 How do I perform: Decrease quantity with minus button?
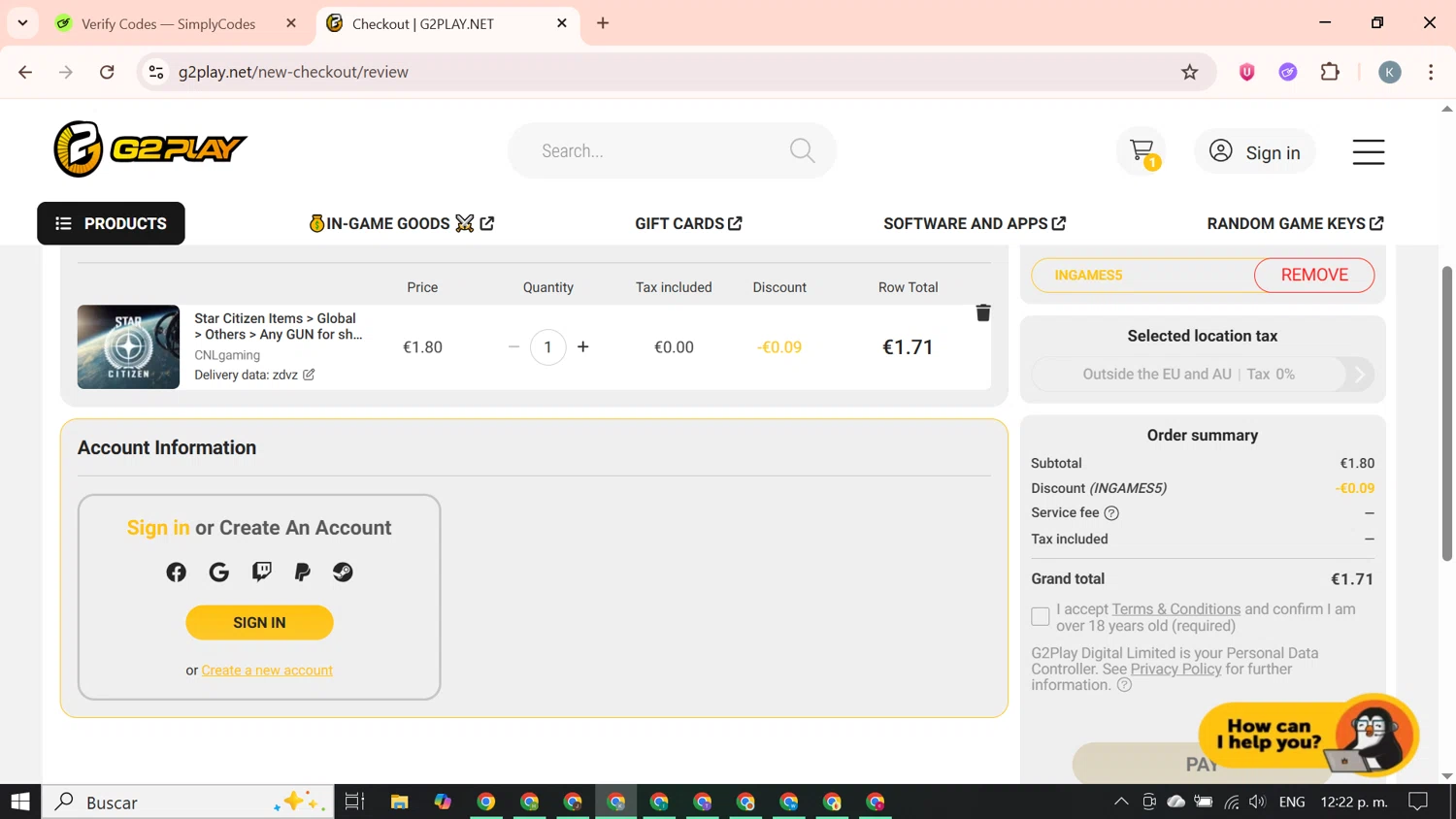click(513, 346)
